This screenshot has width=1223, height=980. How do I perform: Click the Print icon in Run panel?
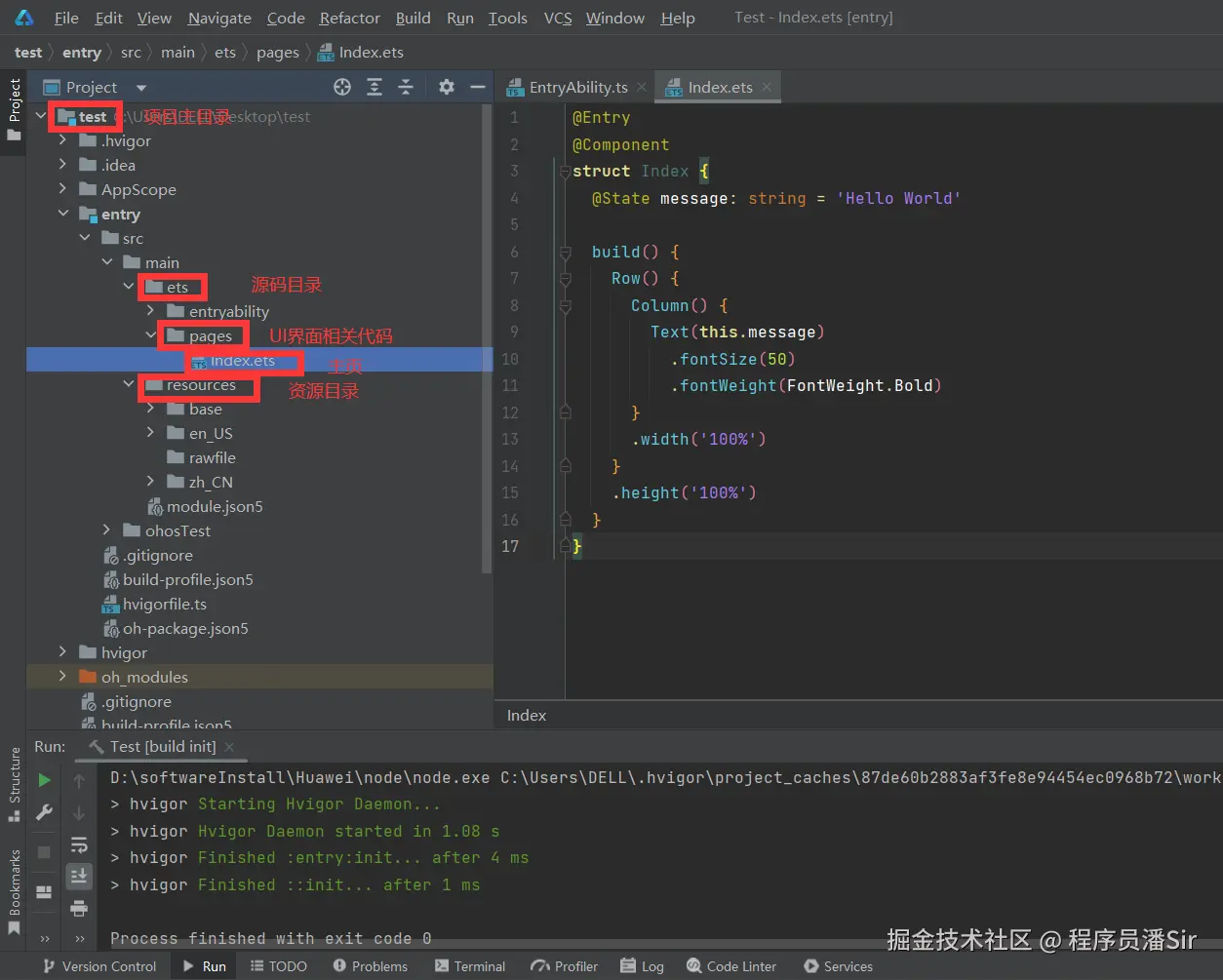point(79,909)
